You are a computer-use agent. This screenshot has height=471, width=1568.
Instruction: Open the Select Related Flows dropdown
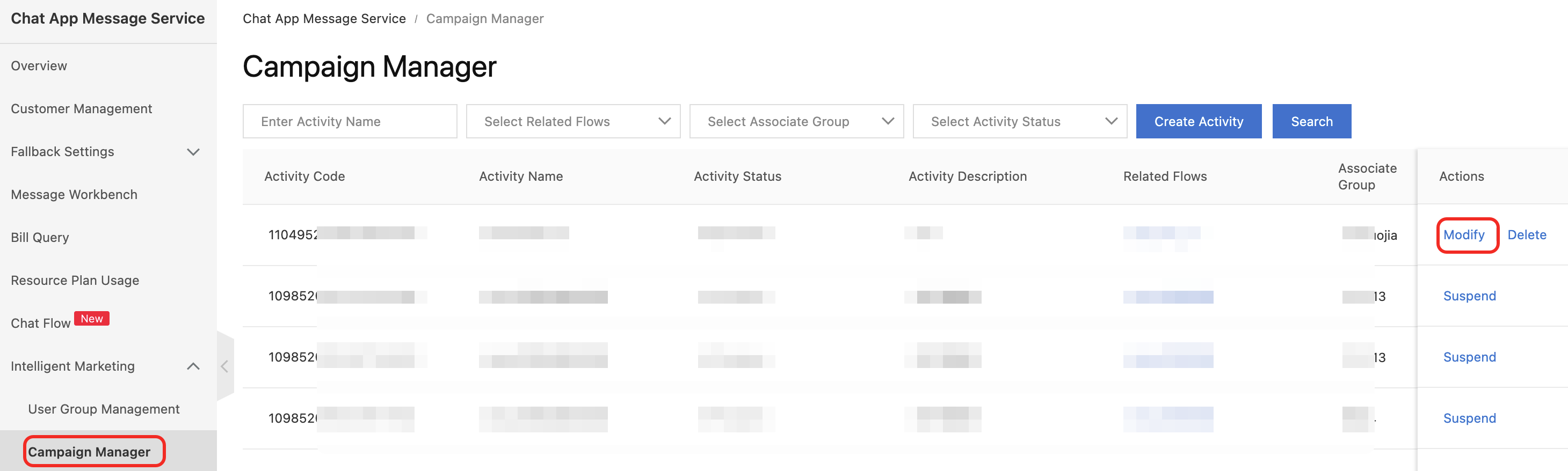pos(572,122)
